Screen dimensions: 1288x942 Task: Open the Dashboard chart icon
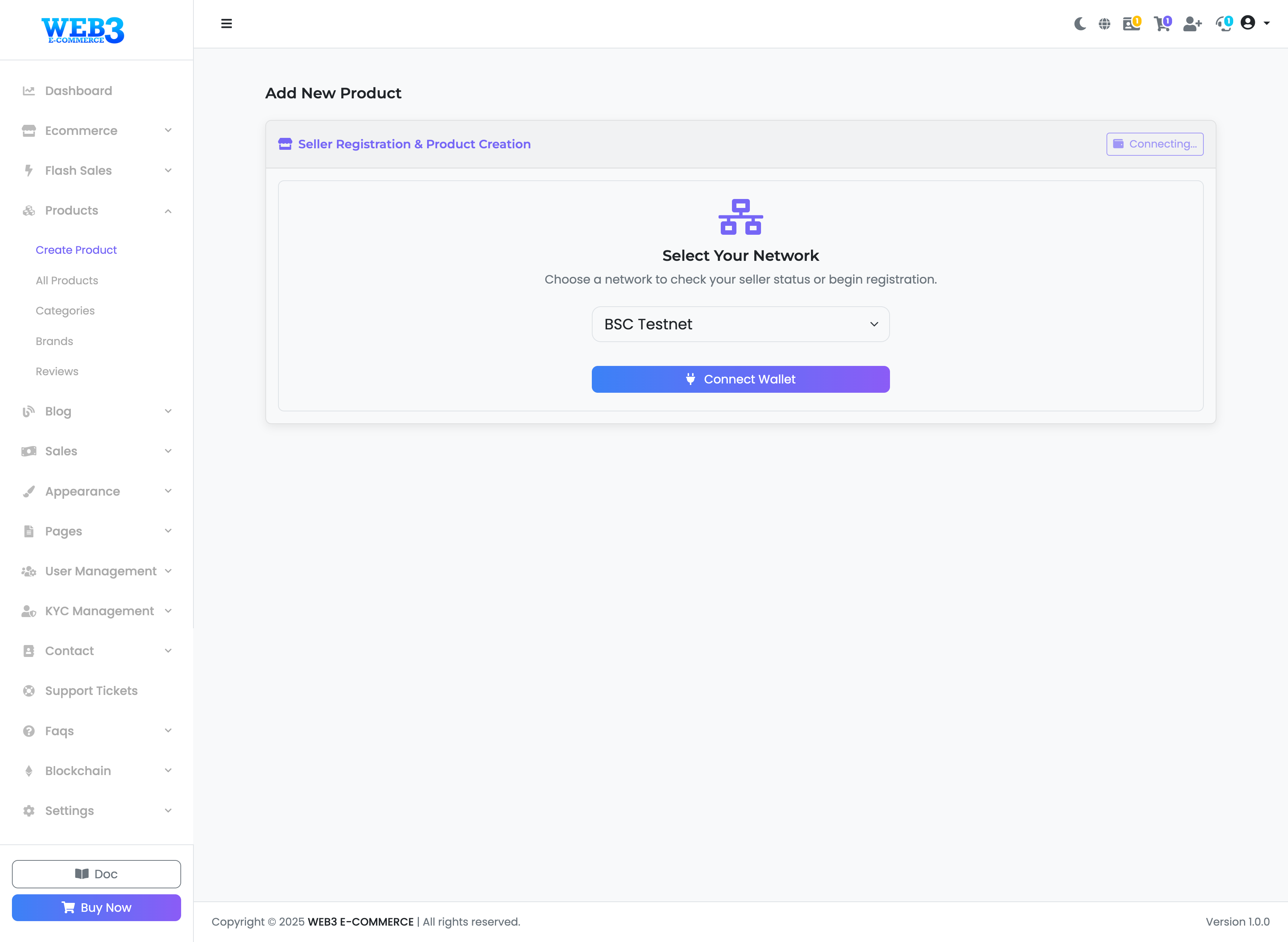(x=28, y=91)
